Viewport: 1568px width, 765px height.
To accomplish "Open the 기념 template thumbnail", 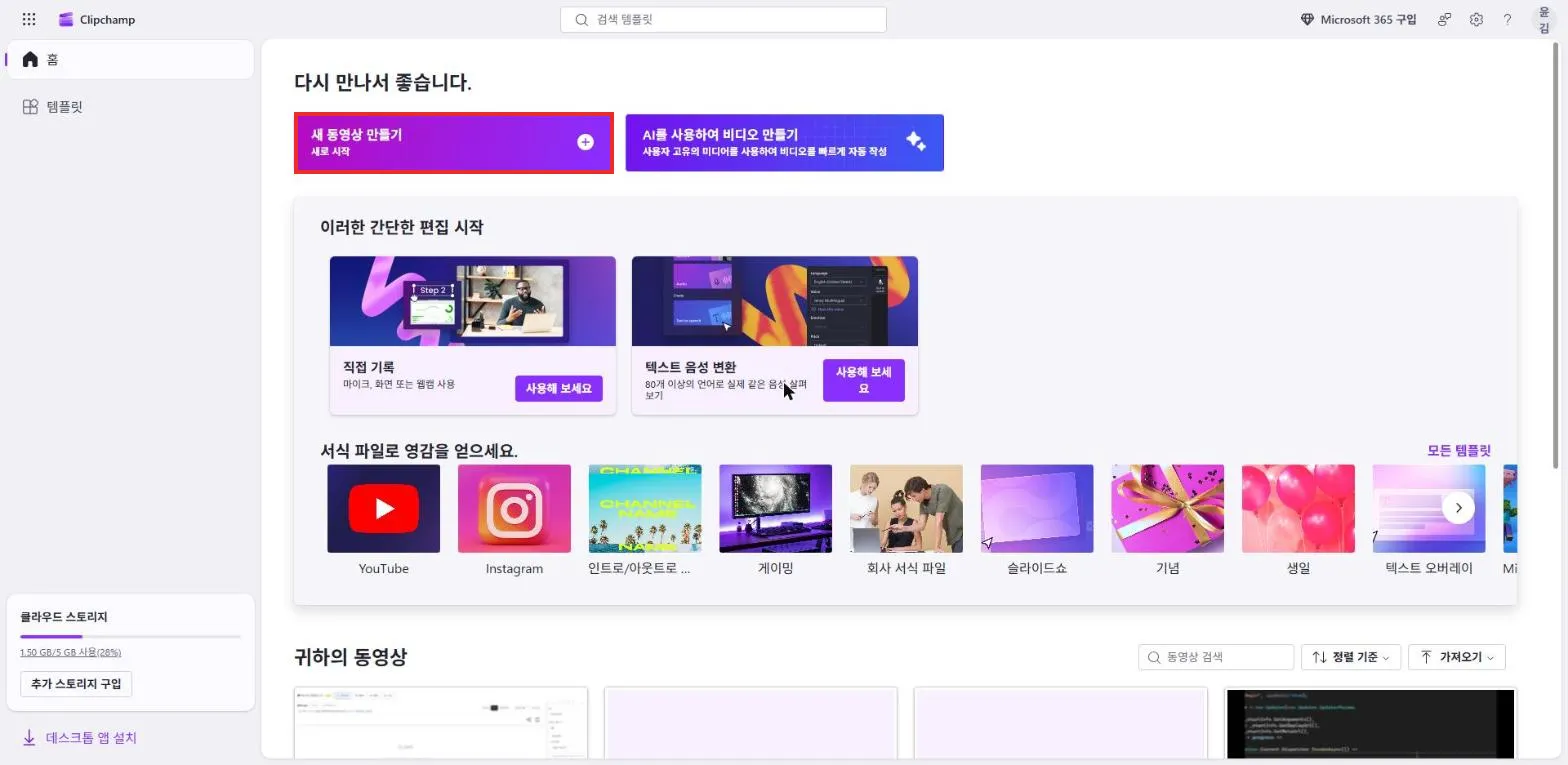I will (x=1167, y=508).
